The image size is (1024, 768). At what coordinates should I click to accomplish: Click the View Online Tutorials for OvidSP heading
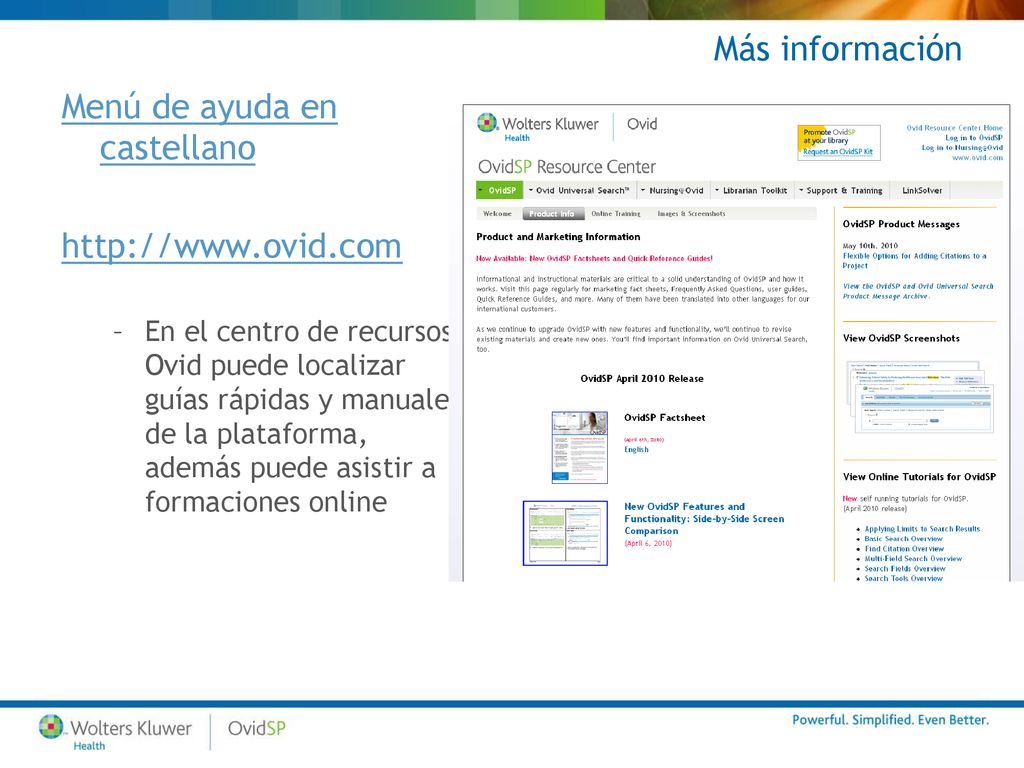[919, 477]
